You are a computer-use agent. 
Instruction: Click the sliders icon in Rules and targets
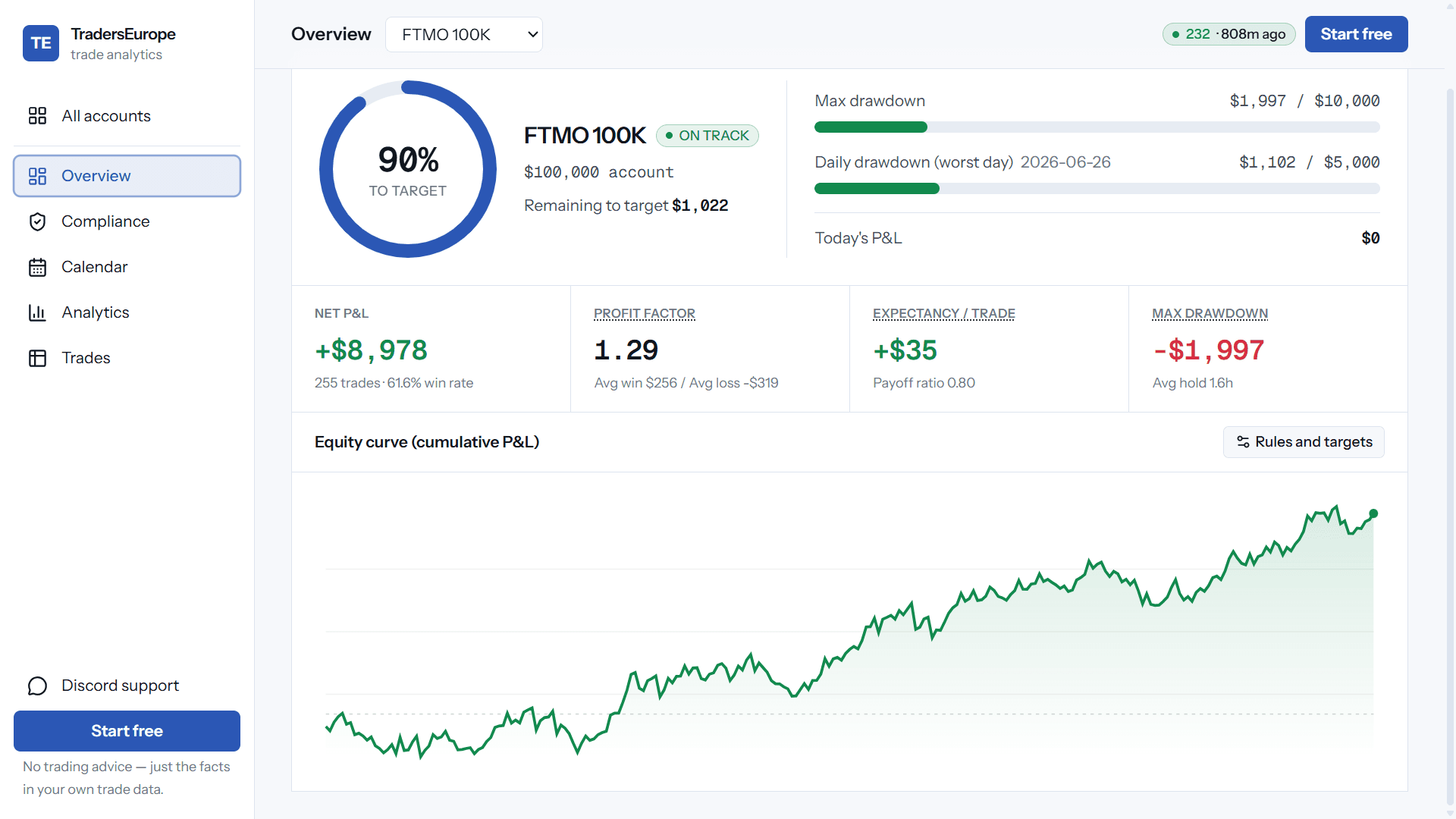1243,442
